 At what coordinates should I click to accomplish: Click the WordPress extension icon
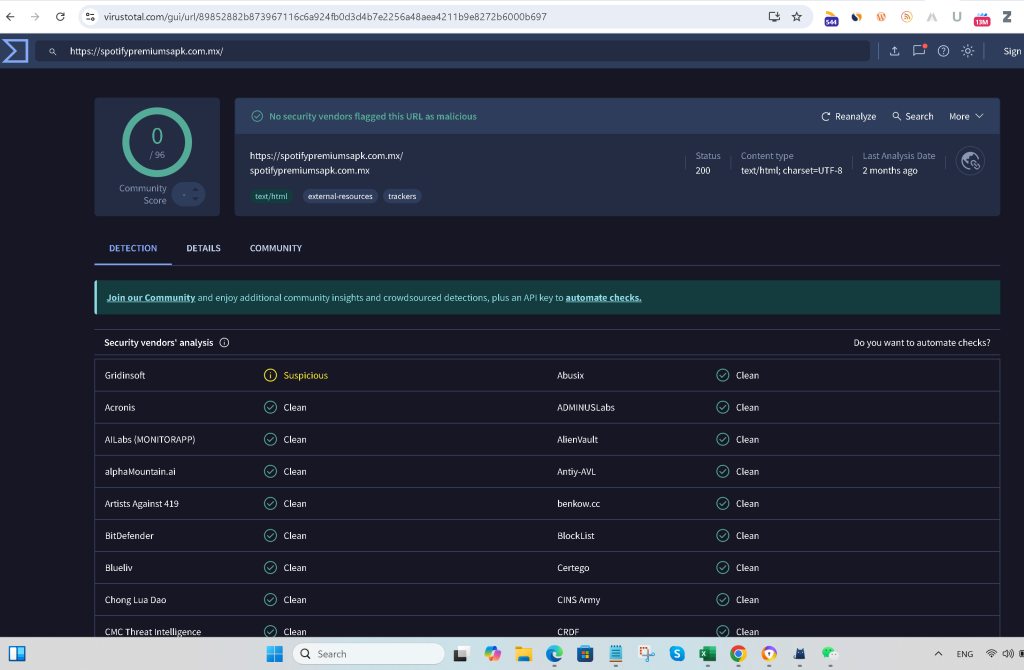click(881, 17)
